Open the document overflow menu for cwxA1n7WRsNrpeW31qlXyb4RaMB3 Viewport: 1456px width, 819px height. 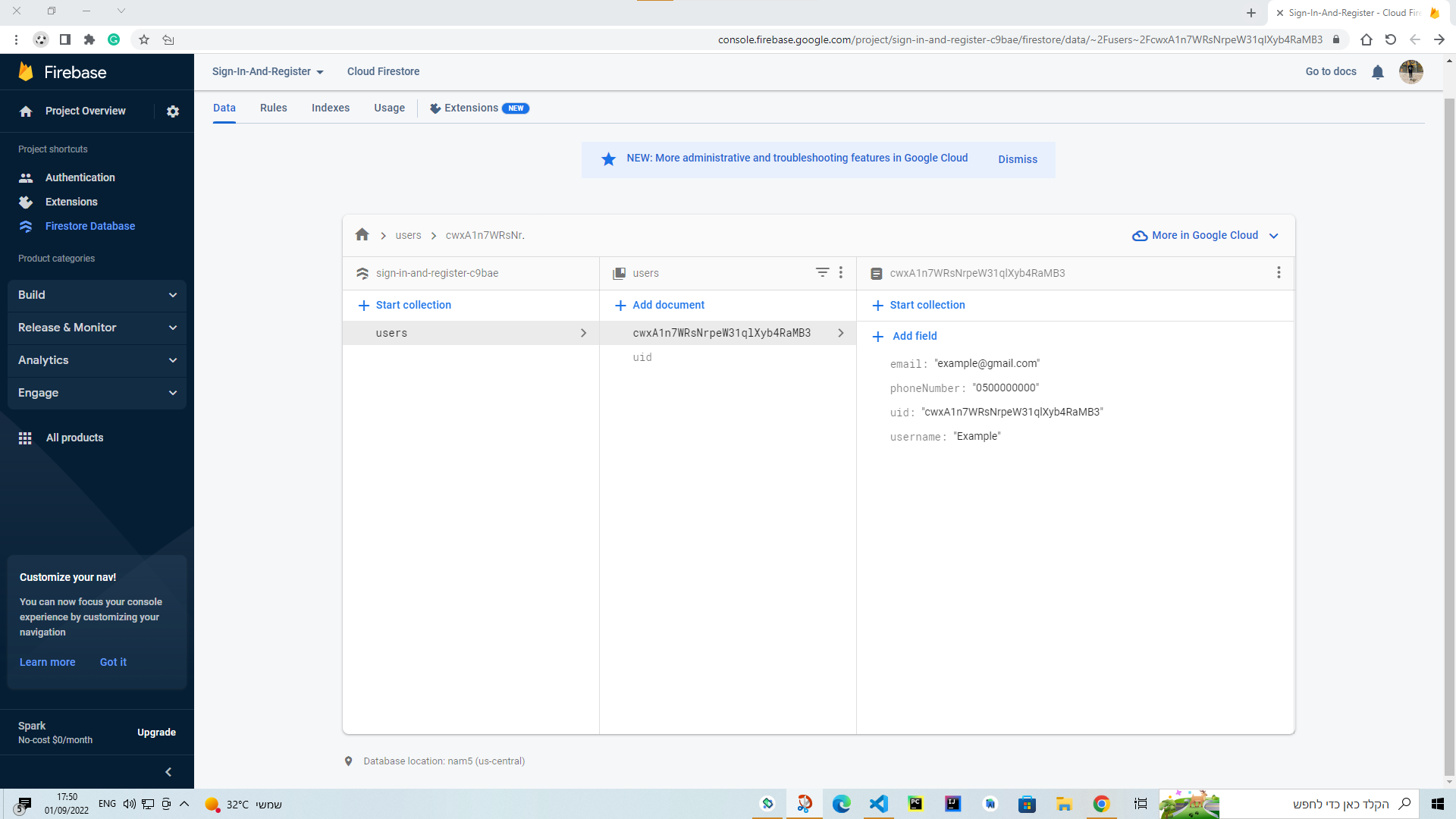pos(1279,272)
